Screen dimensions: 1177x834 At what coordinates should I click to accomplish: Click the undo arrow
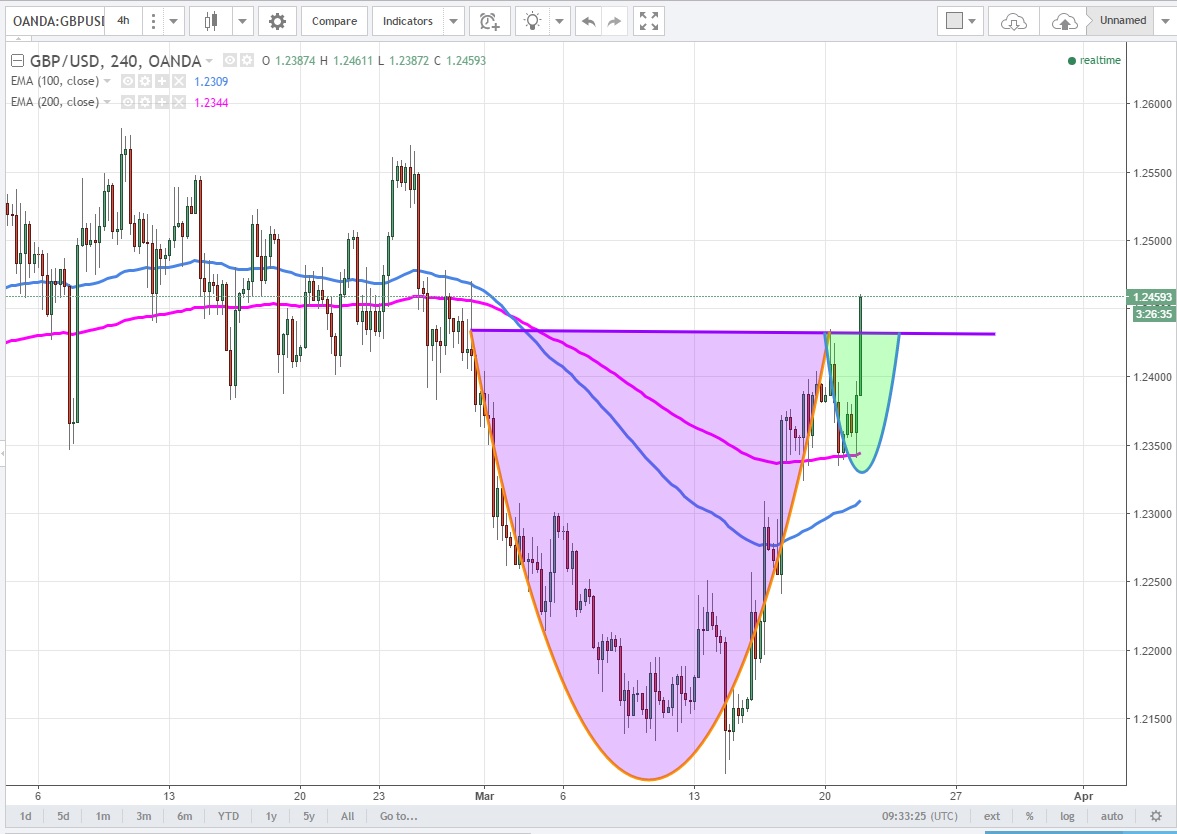click(589, 21)
